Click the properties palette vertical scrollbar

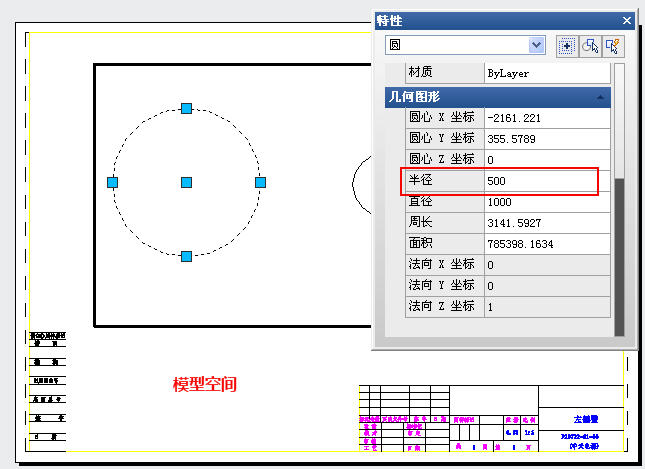pyautogui.click(x=620, y=250)
